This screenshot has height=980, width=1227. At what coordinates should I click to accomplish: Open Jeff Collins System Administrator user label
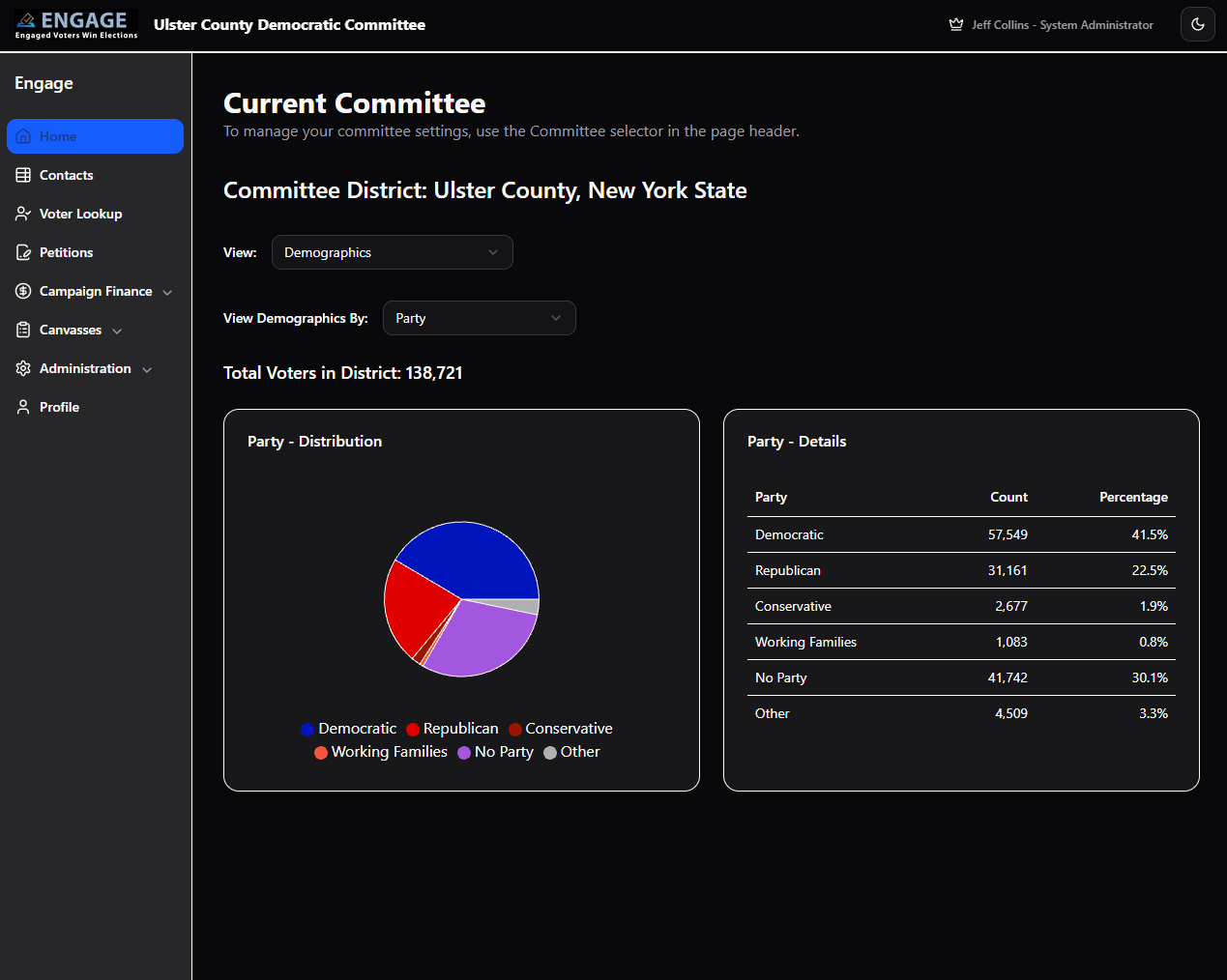click(x=1062, y=25)
